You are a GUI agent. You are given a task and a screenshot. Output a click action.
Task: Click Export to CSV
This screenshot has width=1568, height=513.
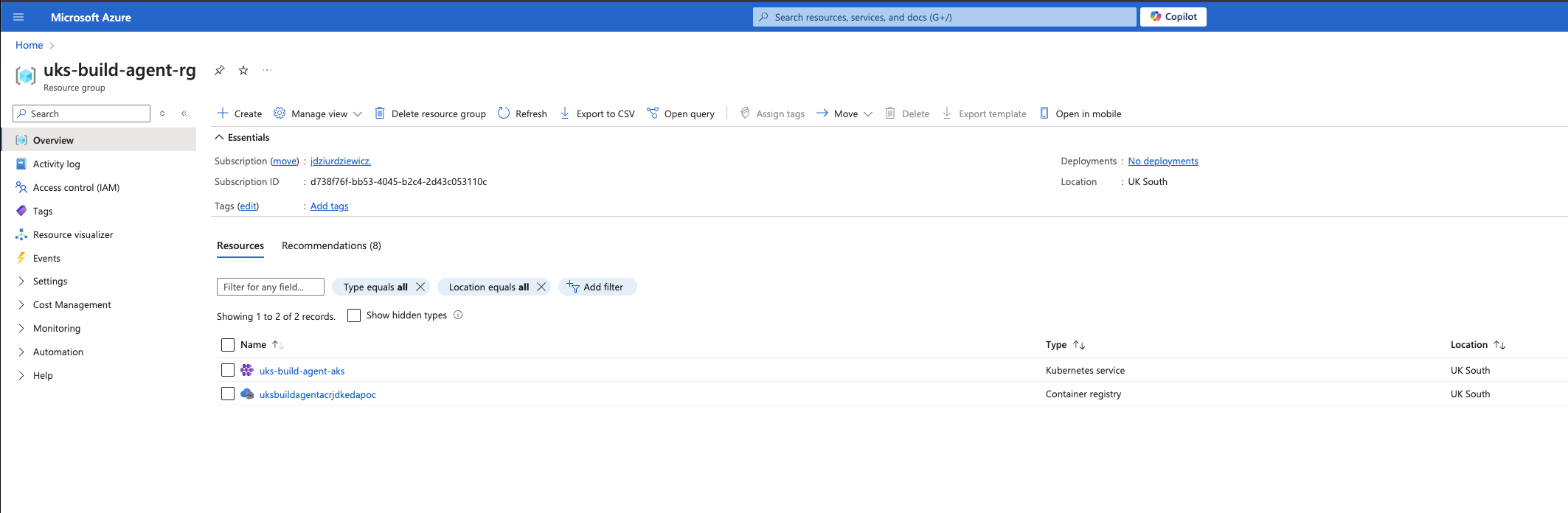coord(597,114)
